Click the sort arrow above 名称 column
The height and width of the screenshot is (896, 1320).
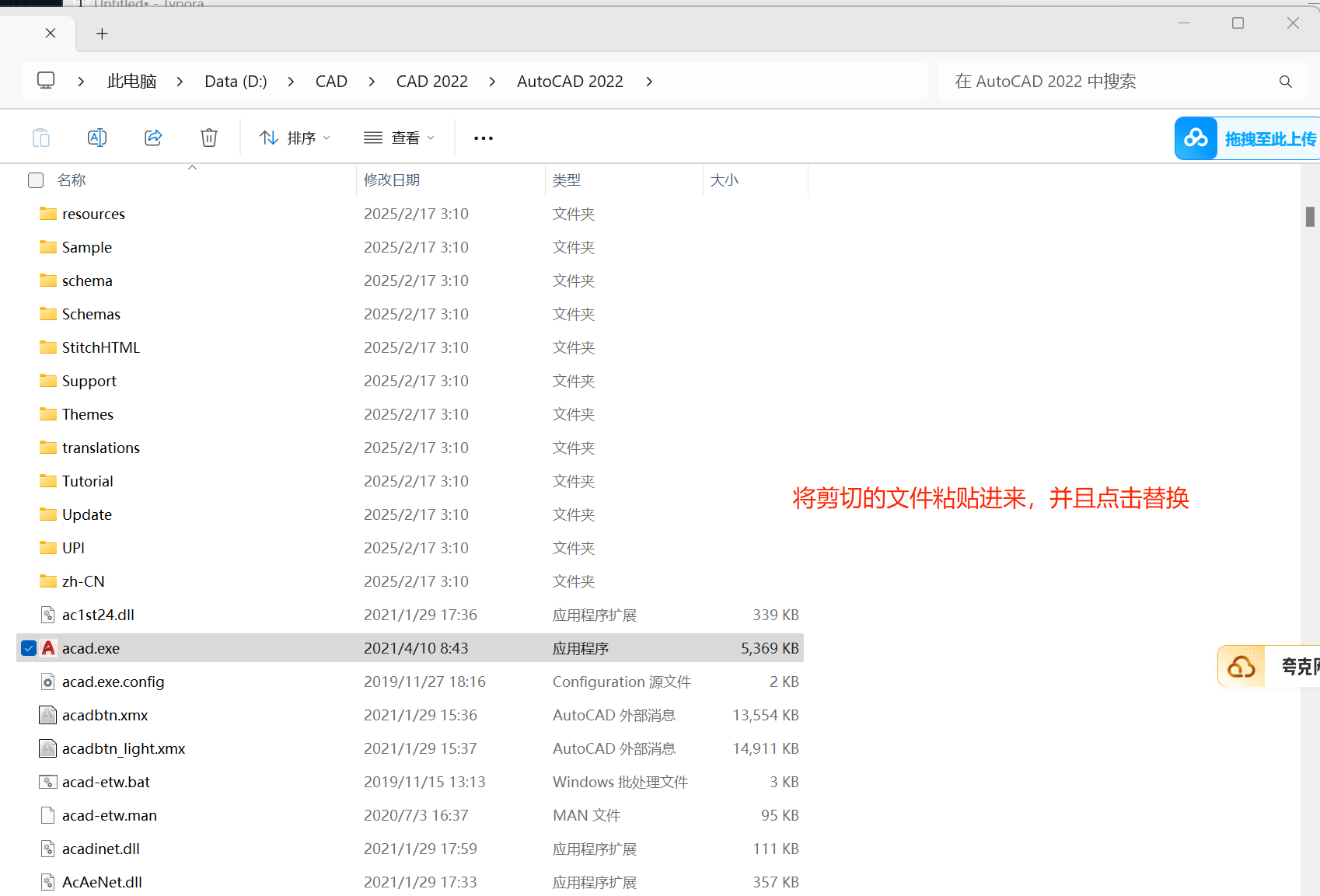(x=192, y=167)
